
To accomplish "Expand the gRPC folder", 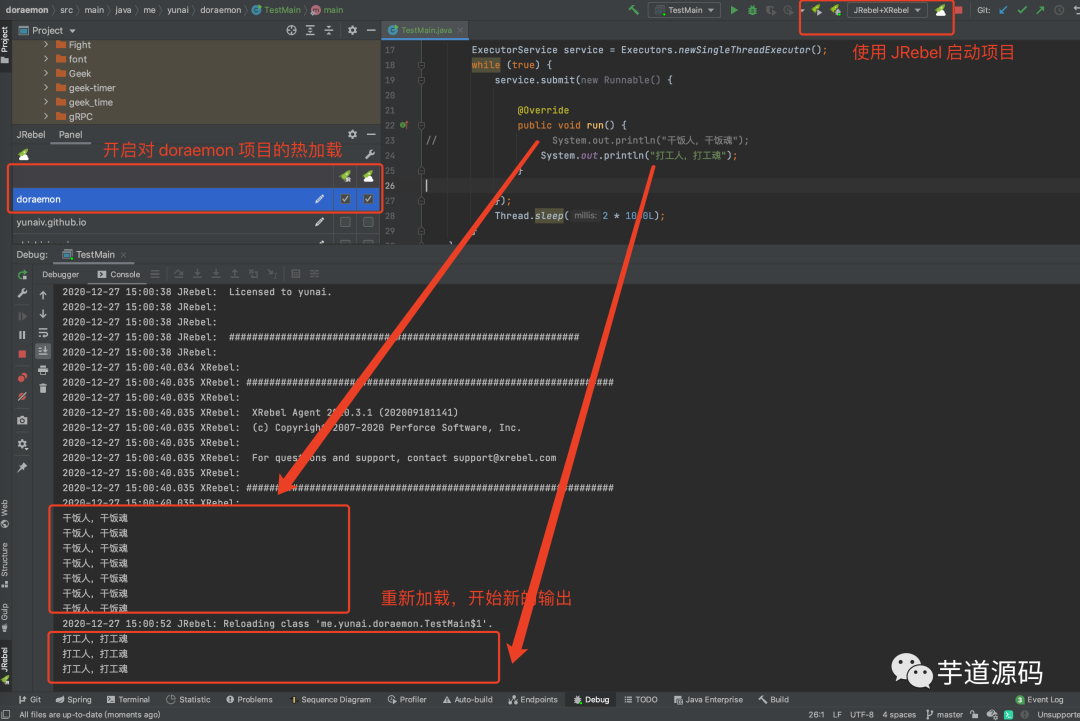I will (46, 116).
